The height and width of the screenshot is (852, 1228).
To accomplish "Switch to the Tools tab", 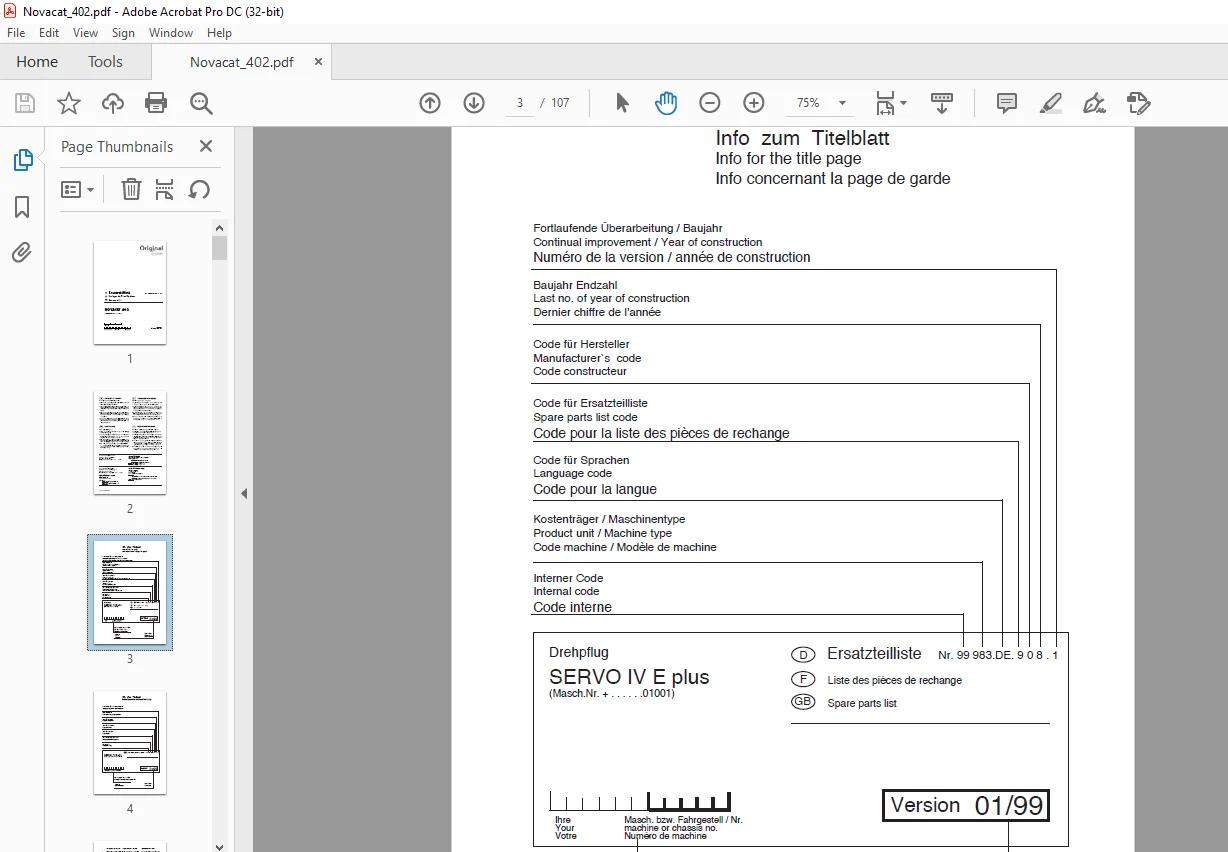I will tap(105, 62).
